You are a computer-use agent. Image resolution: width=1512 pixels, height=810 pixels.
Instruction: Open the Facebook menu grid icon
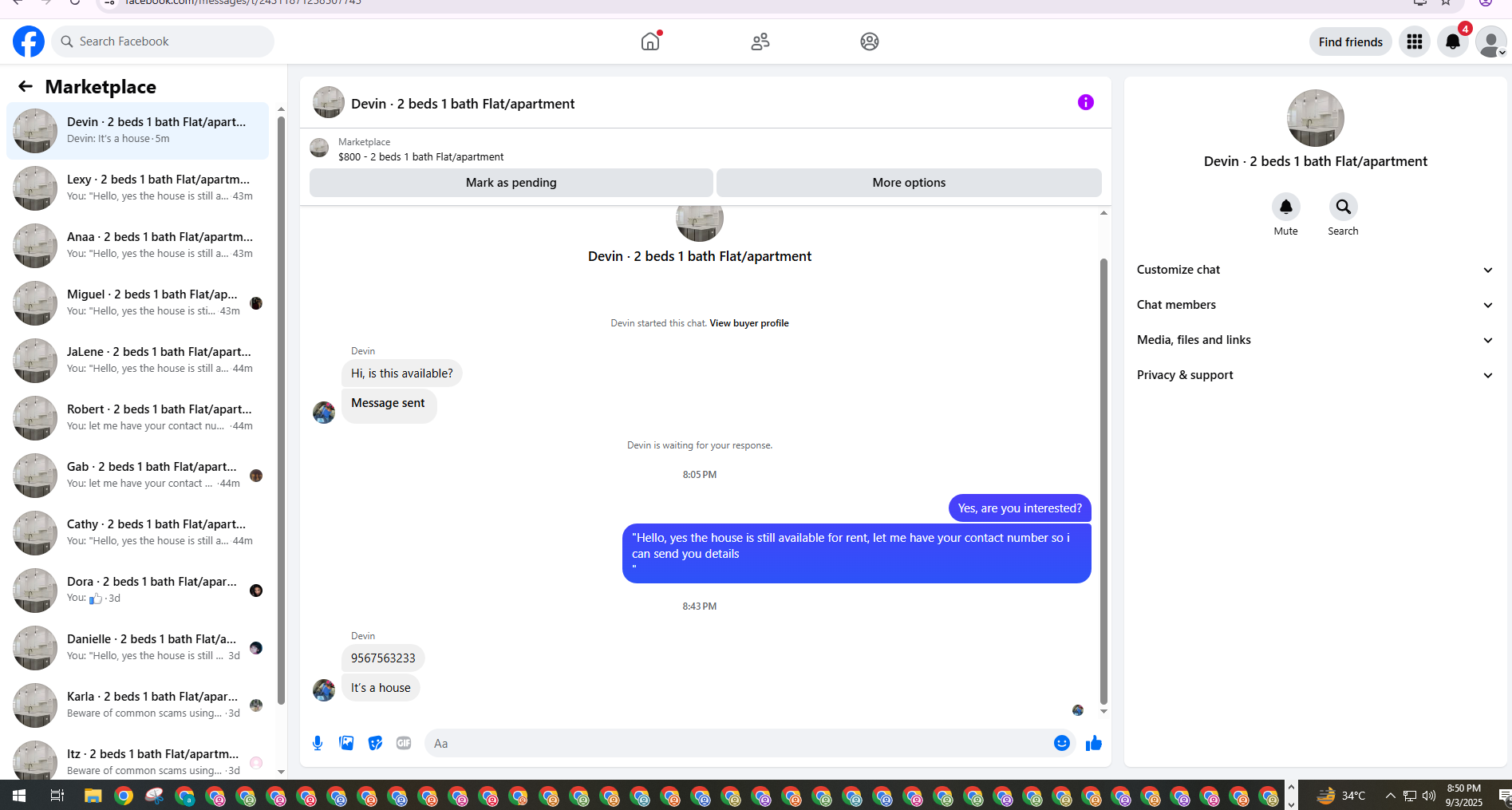point(1415,41)
